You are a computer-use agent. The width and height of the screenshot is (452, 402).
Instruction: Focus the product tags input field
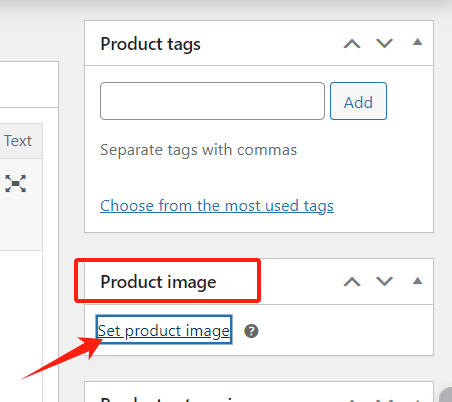coord(212,101)
